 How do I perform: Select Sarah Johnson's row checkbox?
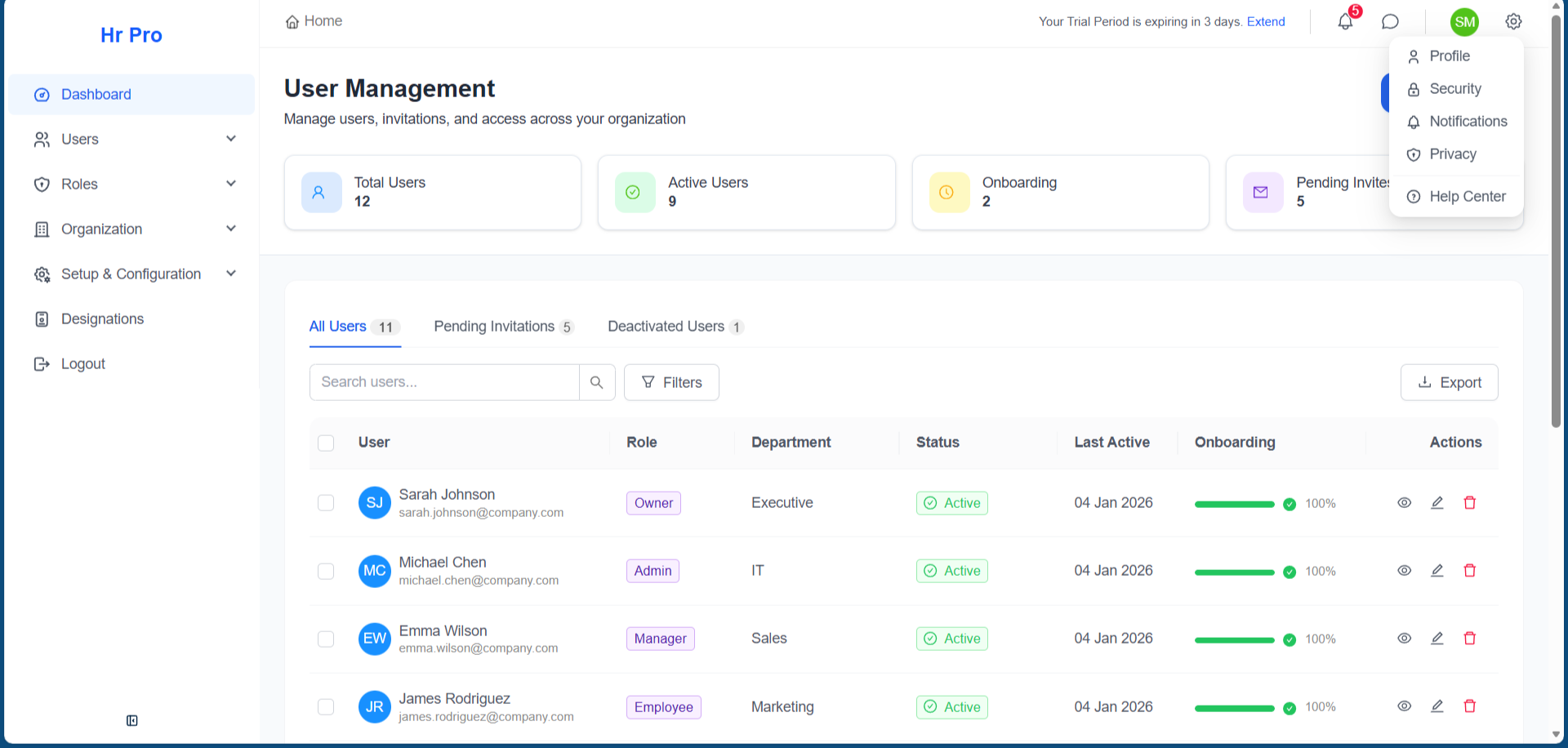[326, 503]
